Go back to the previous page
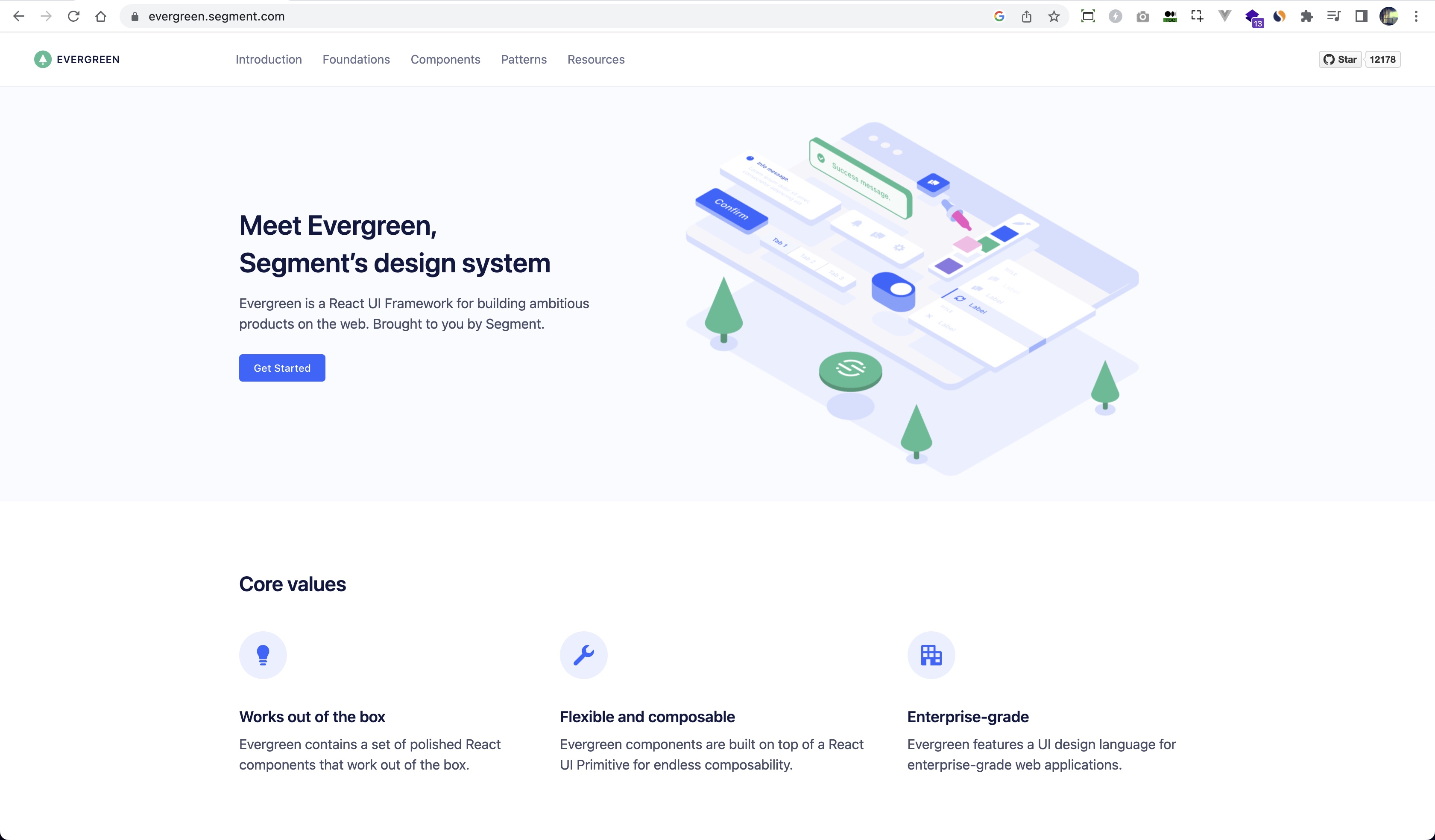The image size is (1435, 840). point(19,17)
